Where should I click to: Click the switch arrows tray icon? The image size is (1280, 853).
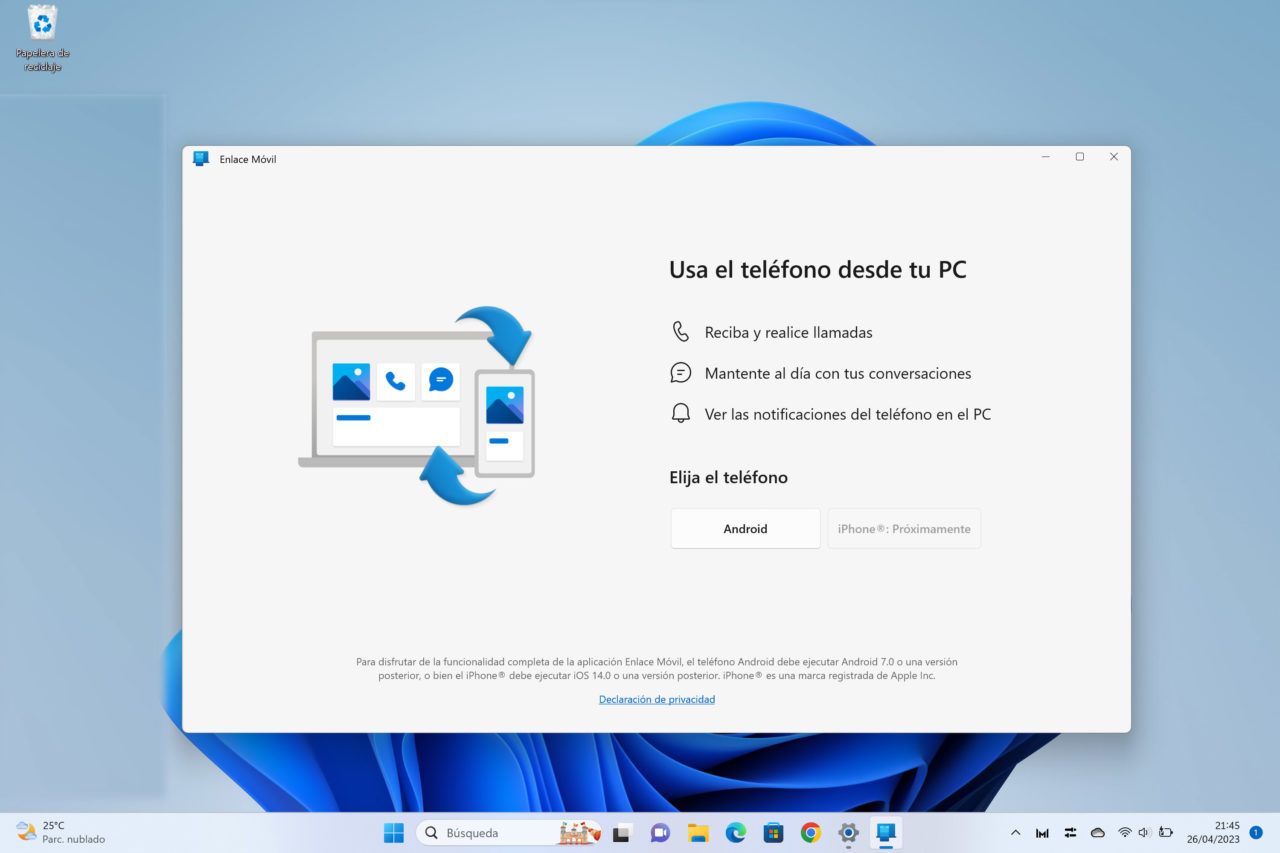(1071, 832)
